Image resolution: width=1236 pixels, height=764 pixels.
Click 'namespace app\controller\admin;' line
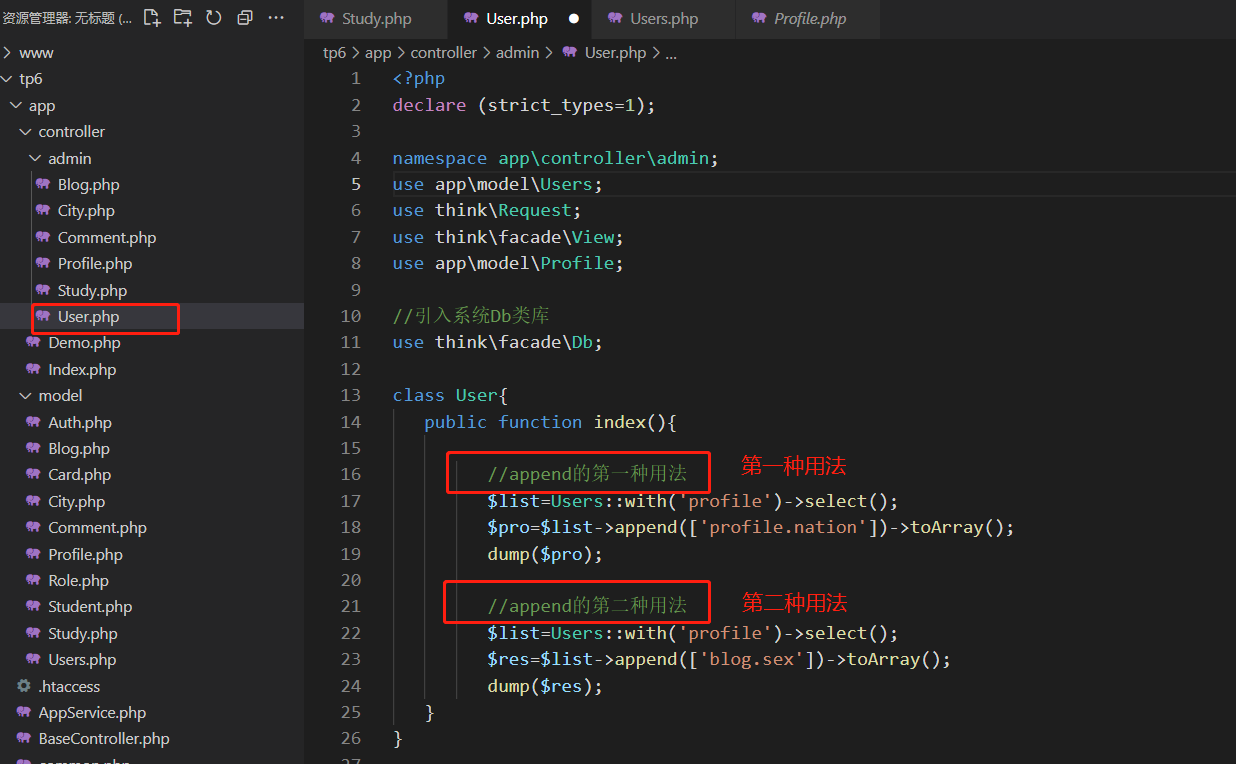(x=556, y=158)
